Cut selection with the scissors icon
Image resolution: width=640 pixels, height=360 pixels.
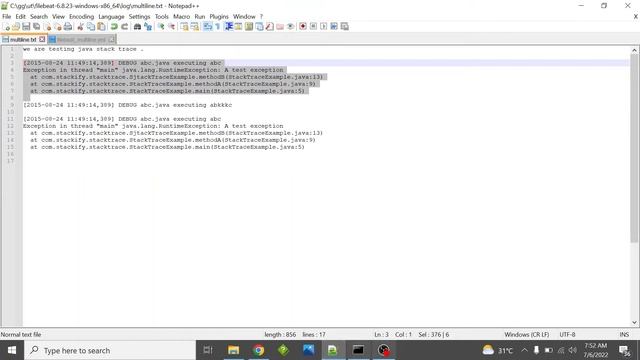point(80,27)
